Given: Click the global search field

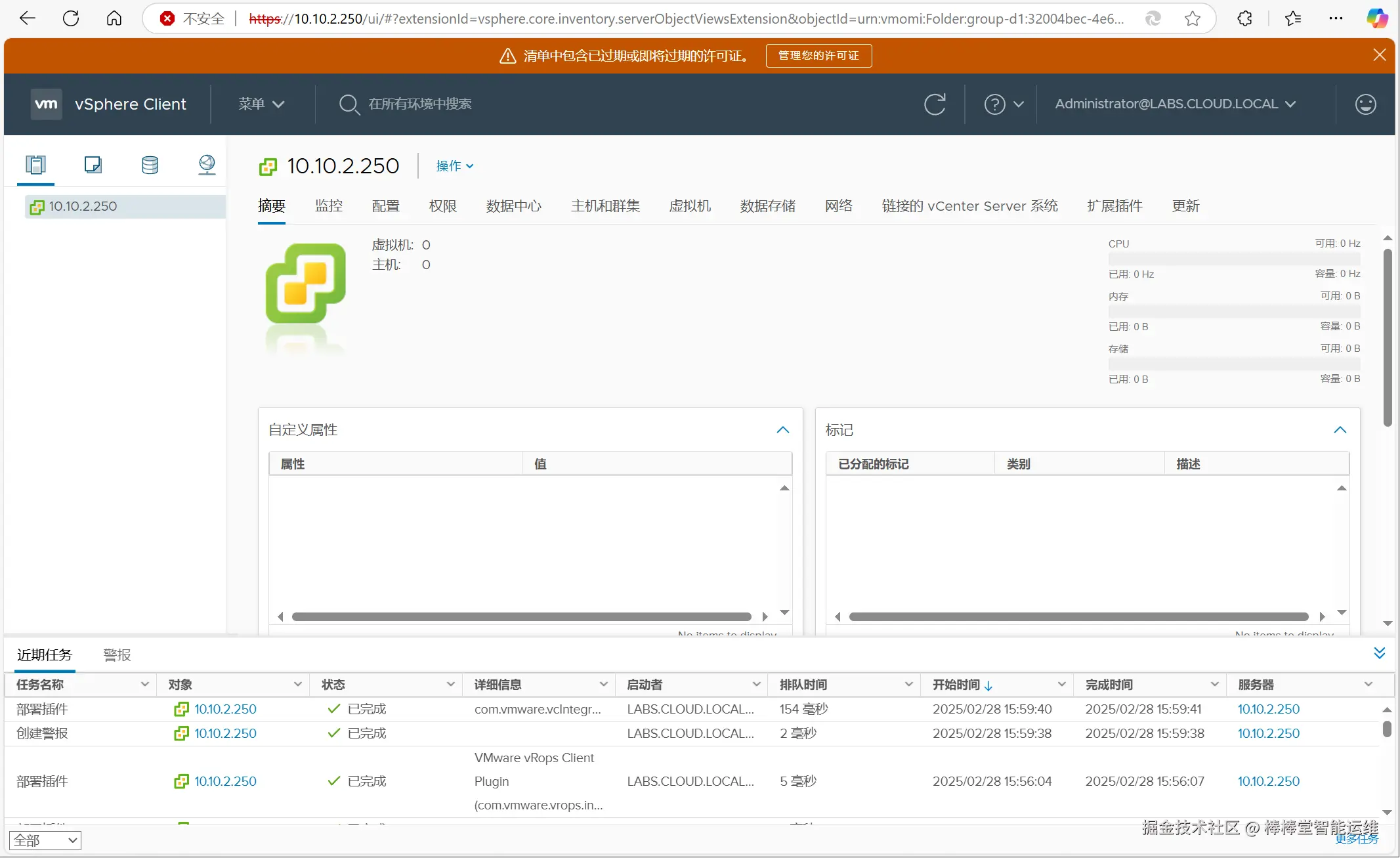Looking at the screenshot, I should (x=420, y=104).
